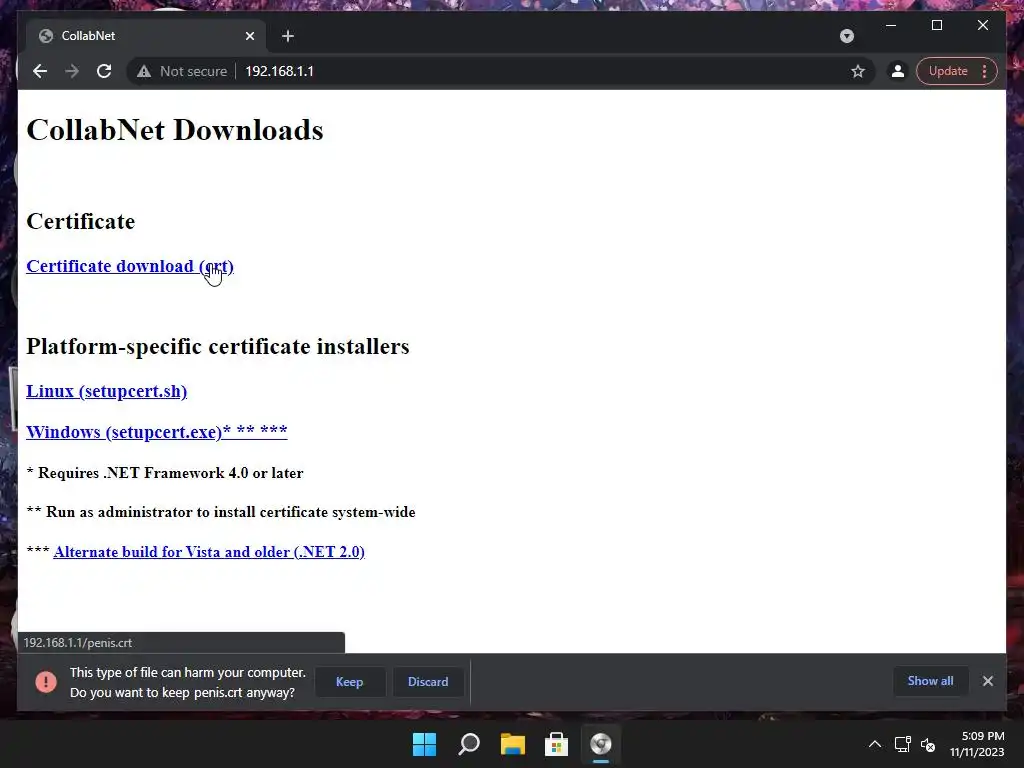
Task: Show all downloads
Action: point(930,681)
